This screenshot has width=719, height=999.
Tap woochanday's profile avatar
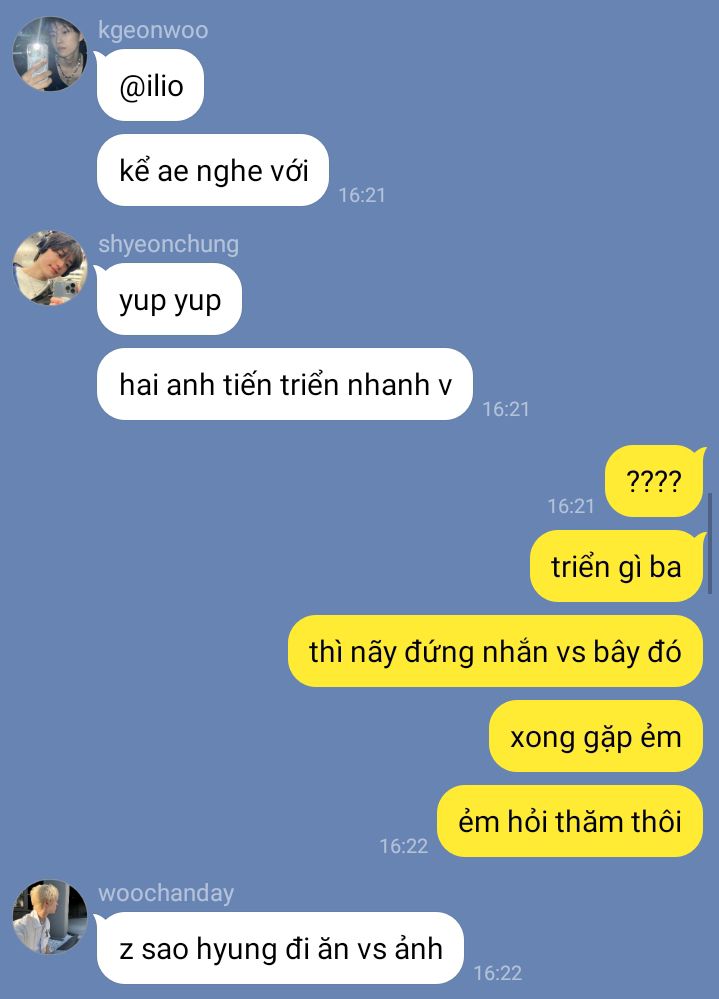click(50, 917)
